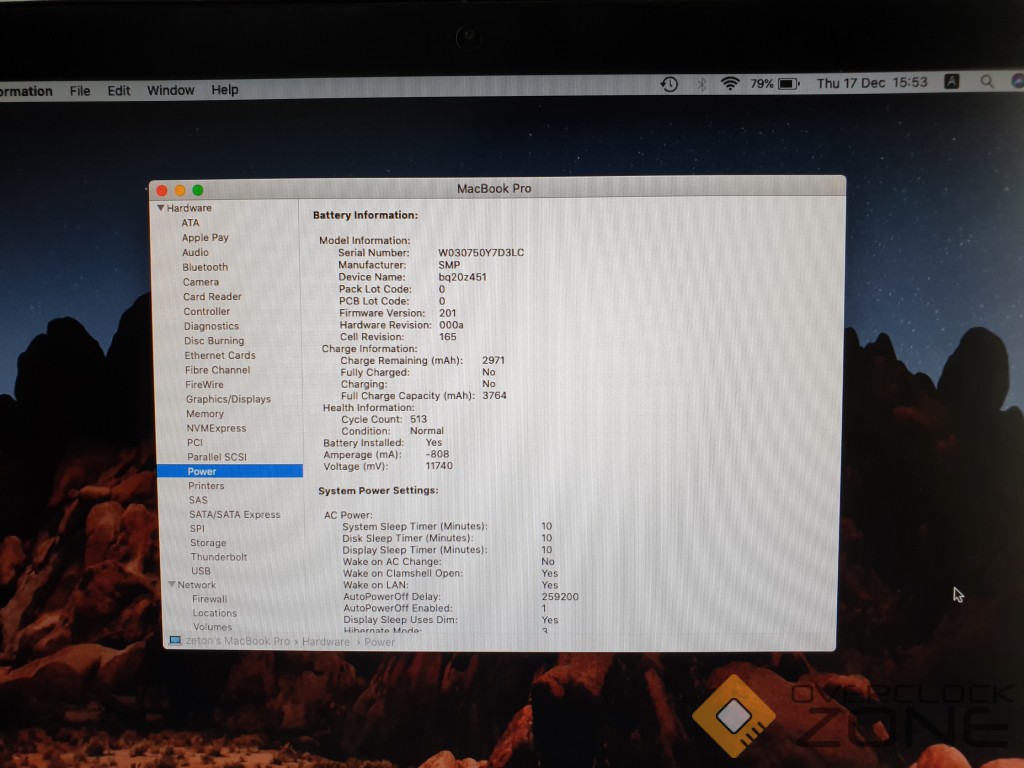Select Storage in the sidebar
Image resolution: width=1024 pixels, height=768 pixels.
pos(208,543)
